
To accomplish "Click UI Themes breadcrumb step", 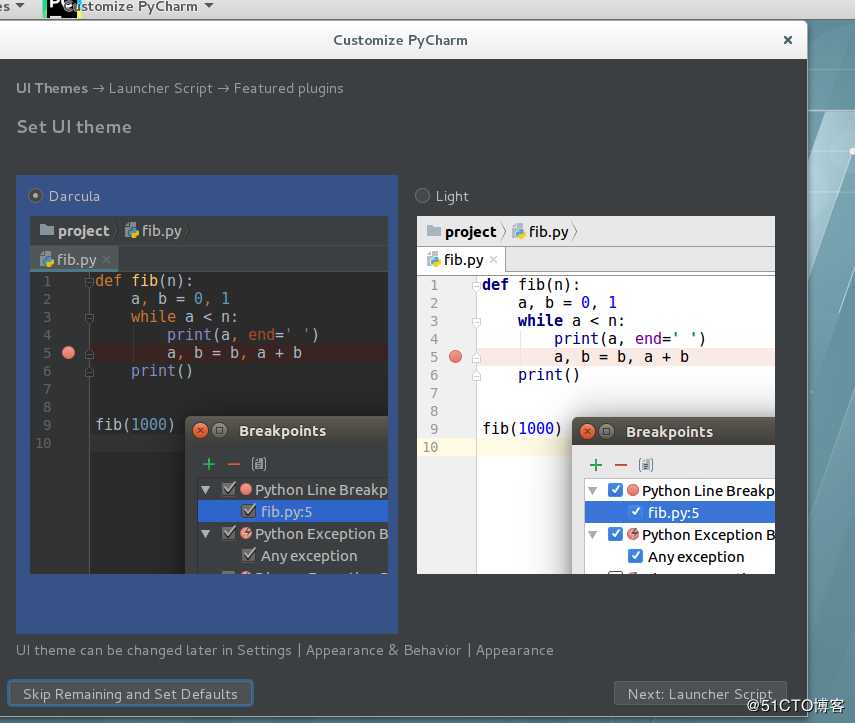I will point(52,88).
